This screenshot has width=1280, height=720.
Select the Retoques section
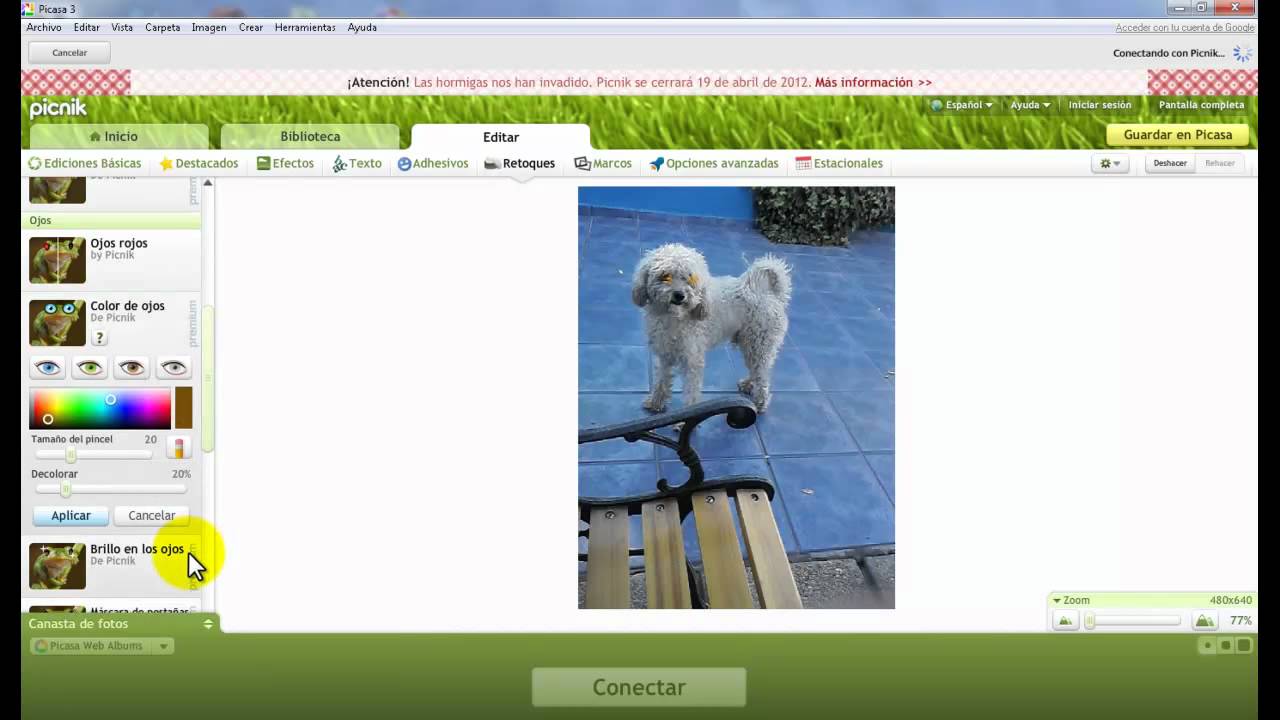click(520, 163)
